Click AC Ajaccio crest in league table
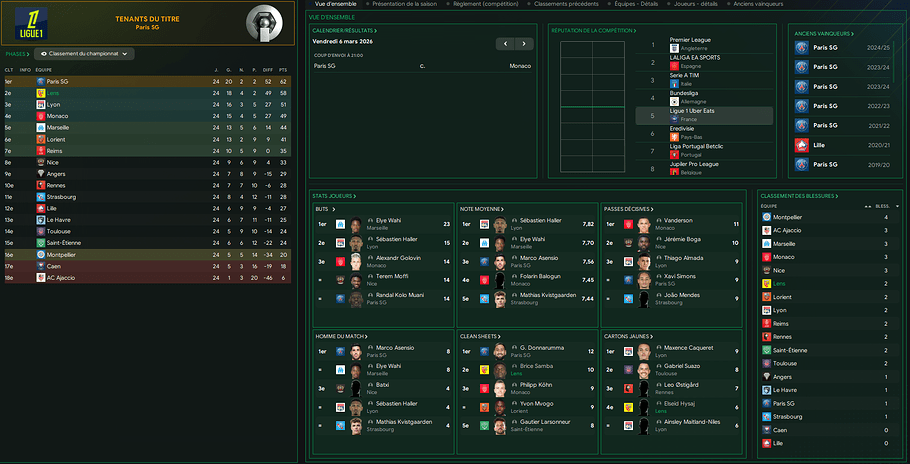 [x=41, y=278]
